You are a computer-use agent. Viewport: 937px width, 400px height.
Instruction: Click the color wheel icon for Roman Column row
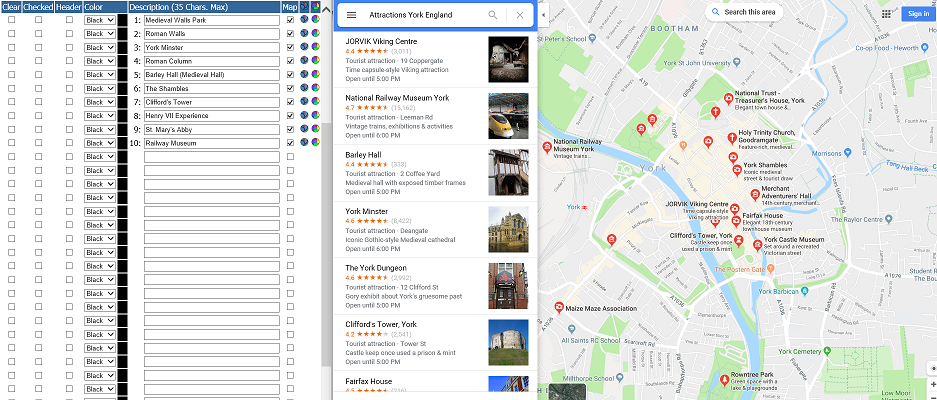click(x=316, y=60)
